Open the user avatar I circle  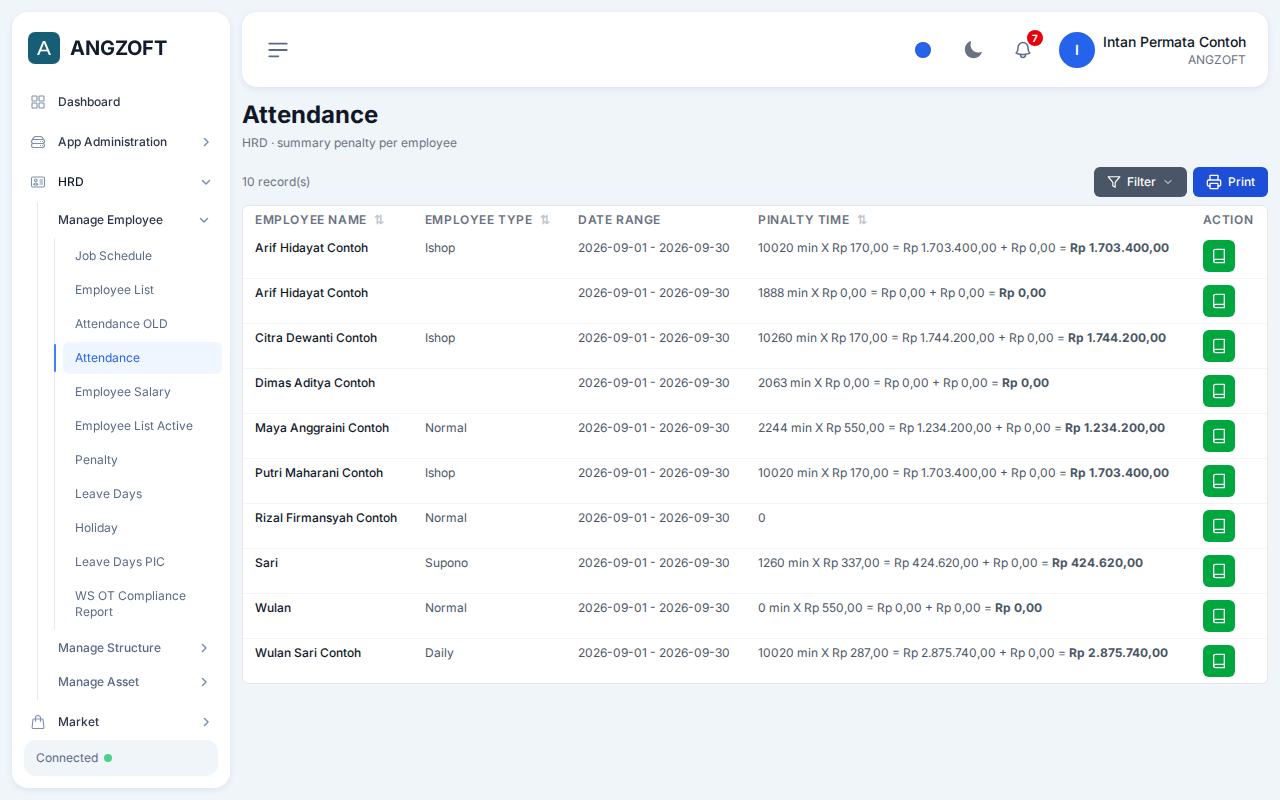(x=1077, y=50)
